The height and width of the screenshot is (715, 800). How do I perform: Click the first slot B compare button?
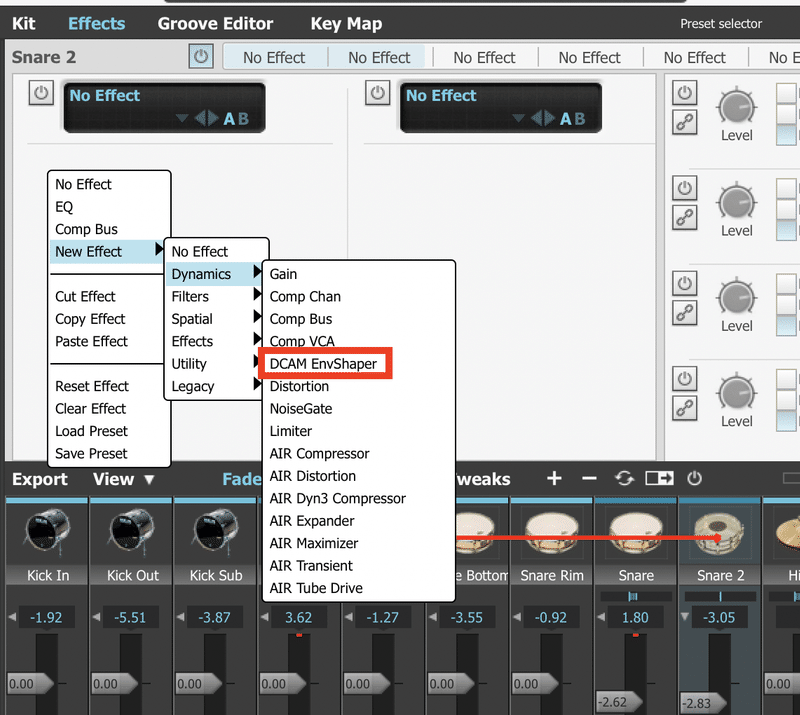[244, 119]
